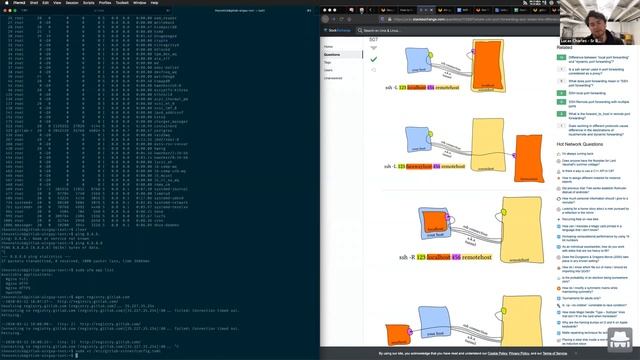Open related link about forward_to_host question
This screenshot has width=640, height=360.
click(598, 116)
